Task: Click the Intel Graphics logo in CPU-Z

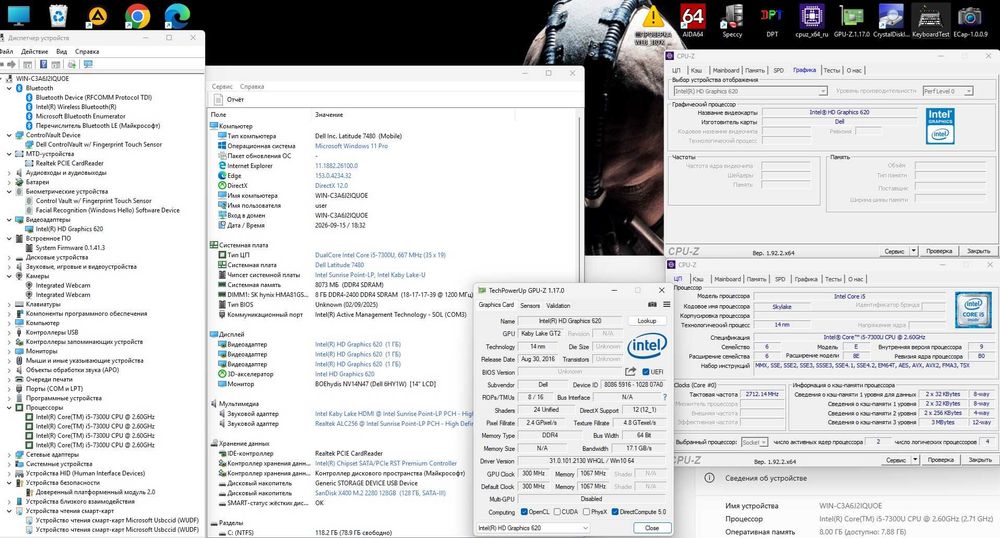Action: click(x=940, y=125)
